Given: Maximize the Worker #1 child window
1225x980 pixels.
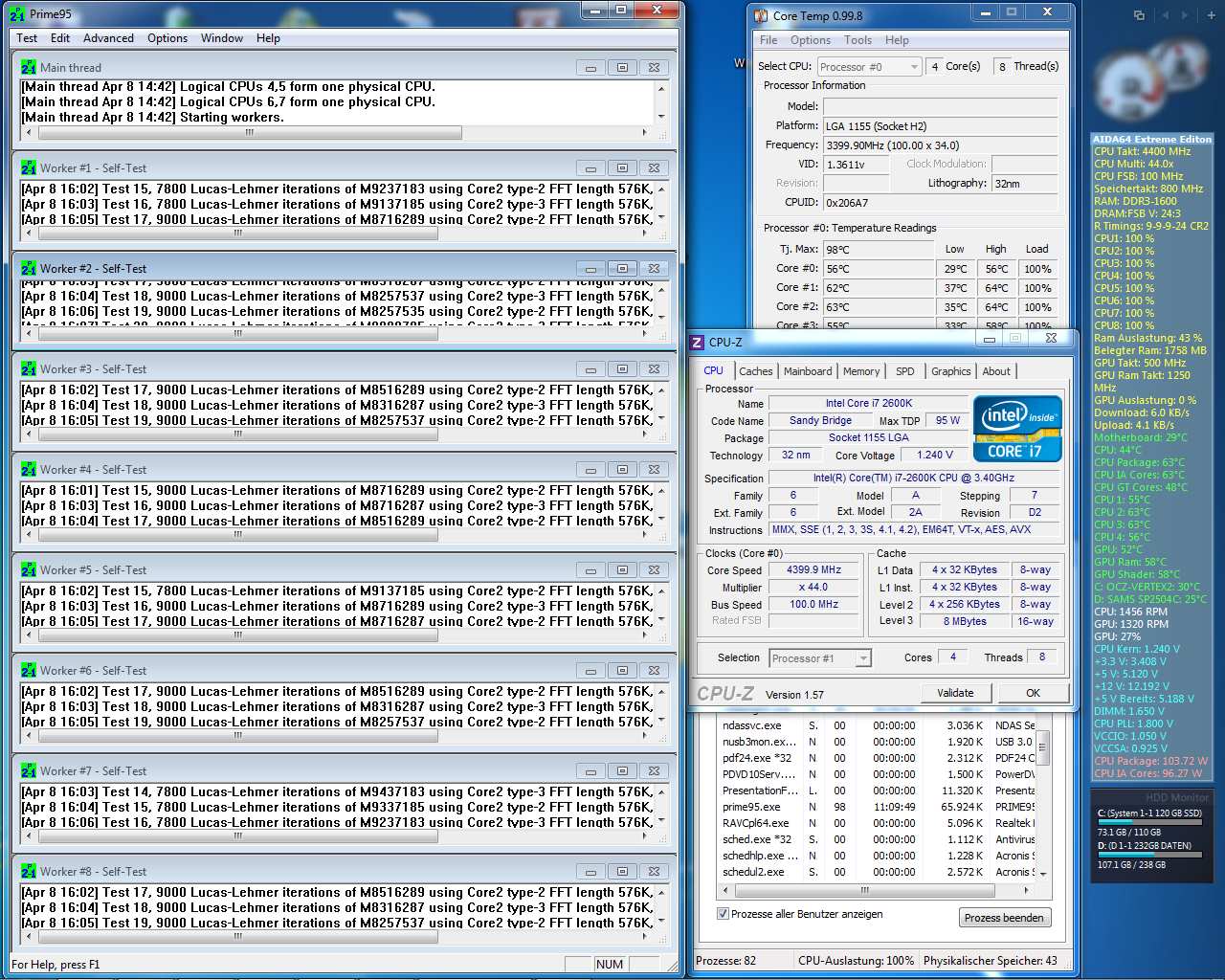Looking at the screenshot, I should pyautogui.click(x=622, y=168).
